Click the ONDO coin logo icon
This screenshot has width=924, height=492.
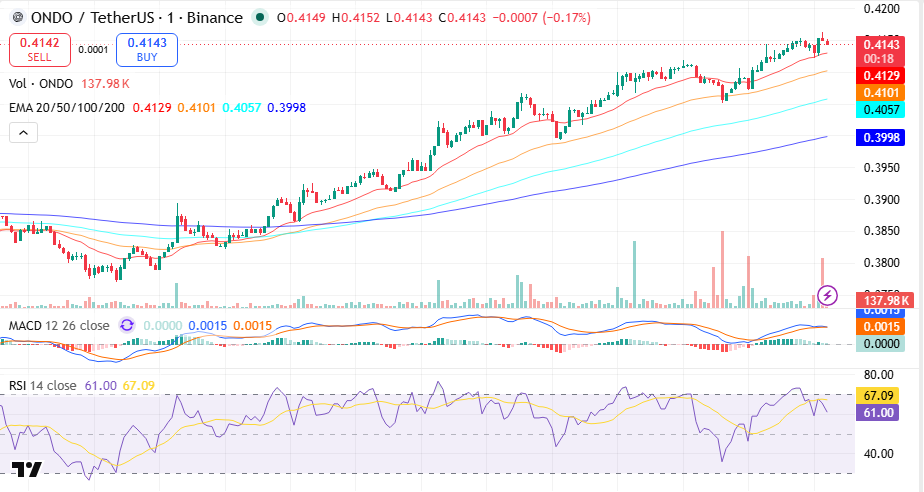click(19, 18)
